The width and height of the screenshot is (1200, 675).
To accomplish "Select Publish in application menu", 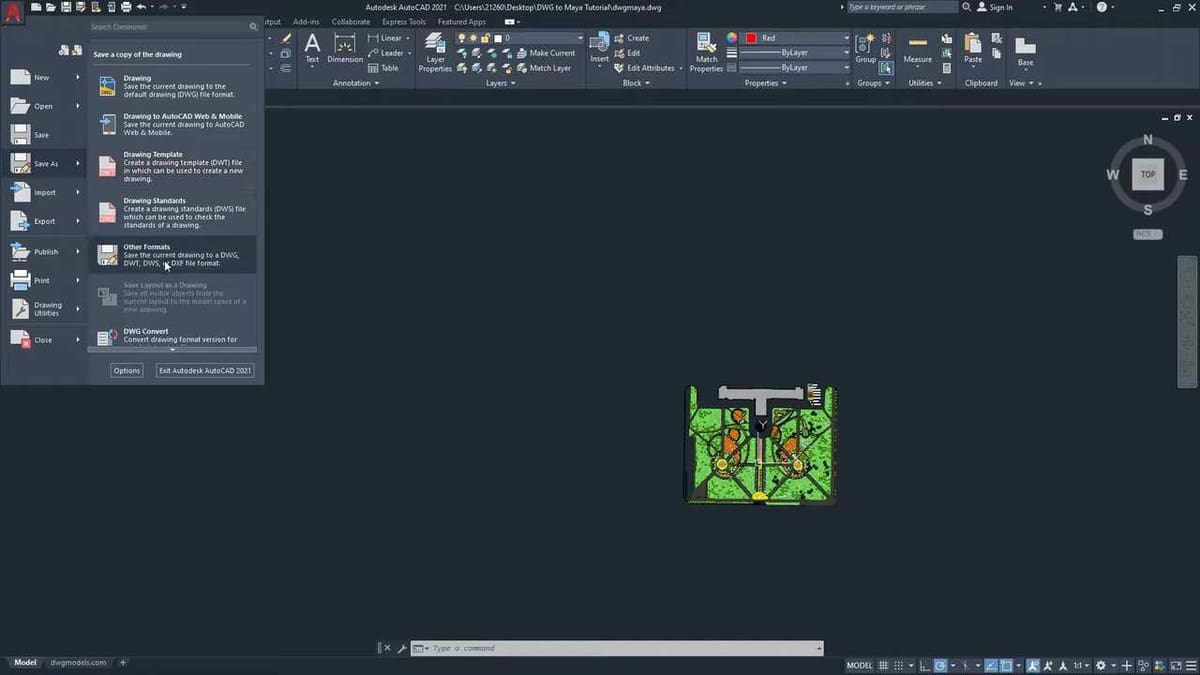I will point(44,252).
